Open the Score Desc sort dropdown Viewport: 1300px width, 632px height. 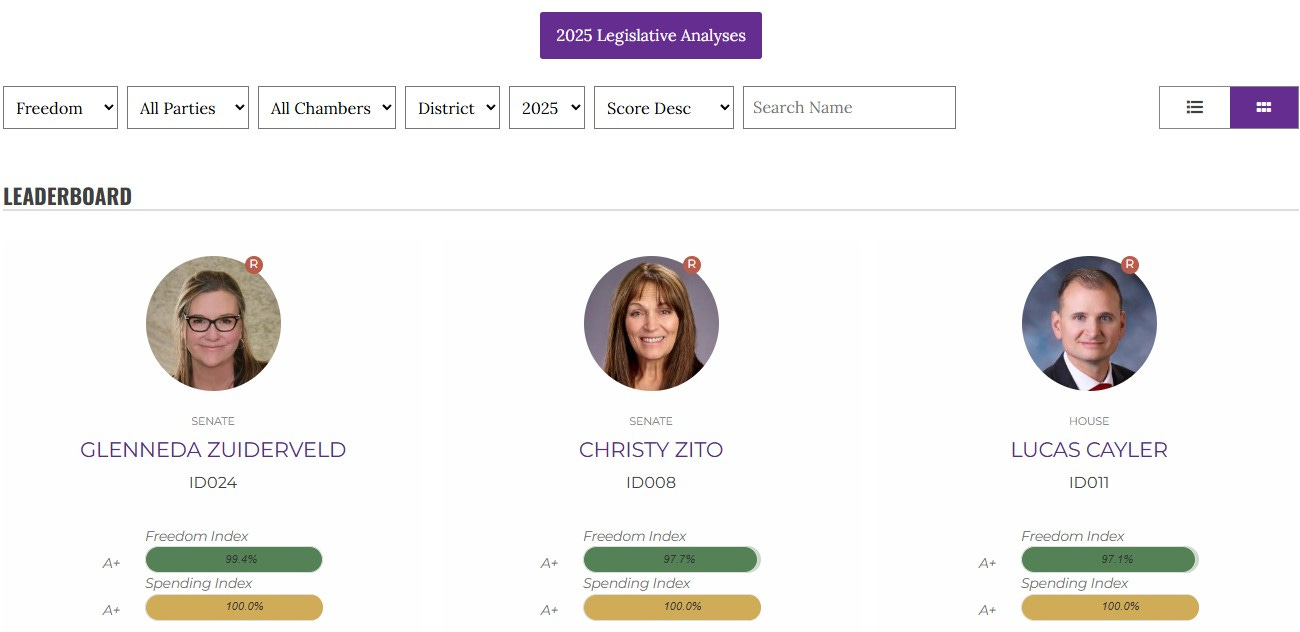click(x=664, y=107)
